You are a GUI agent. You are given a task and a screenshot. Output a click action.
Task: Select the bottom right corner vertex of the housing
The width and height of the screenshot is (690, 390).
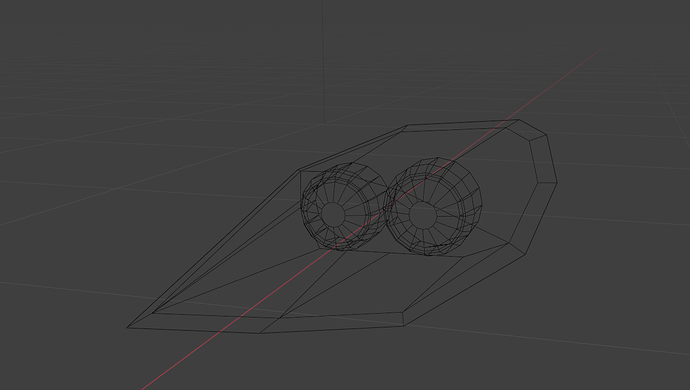[x=404, y=326]
